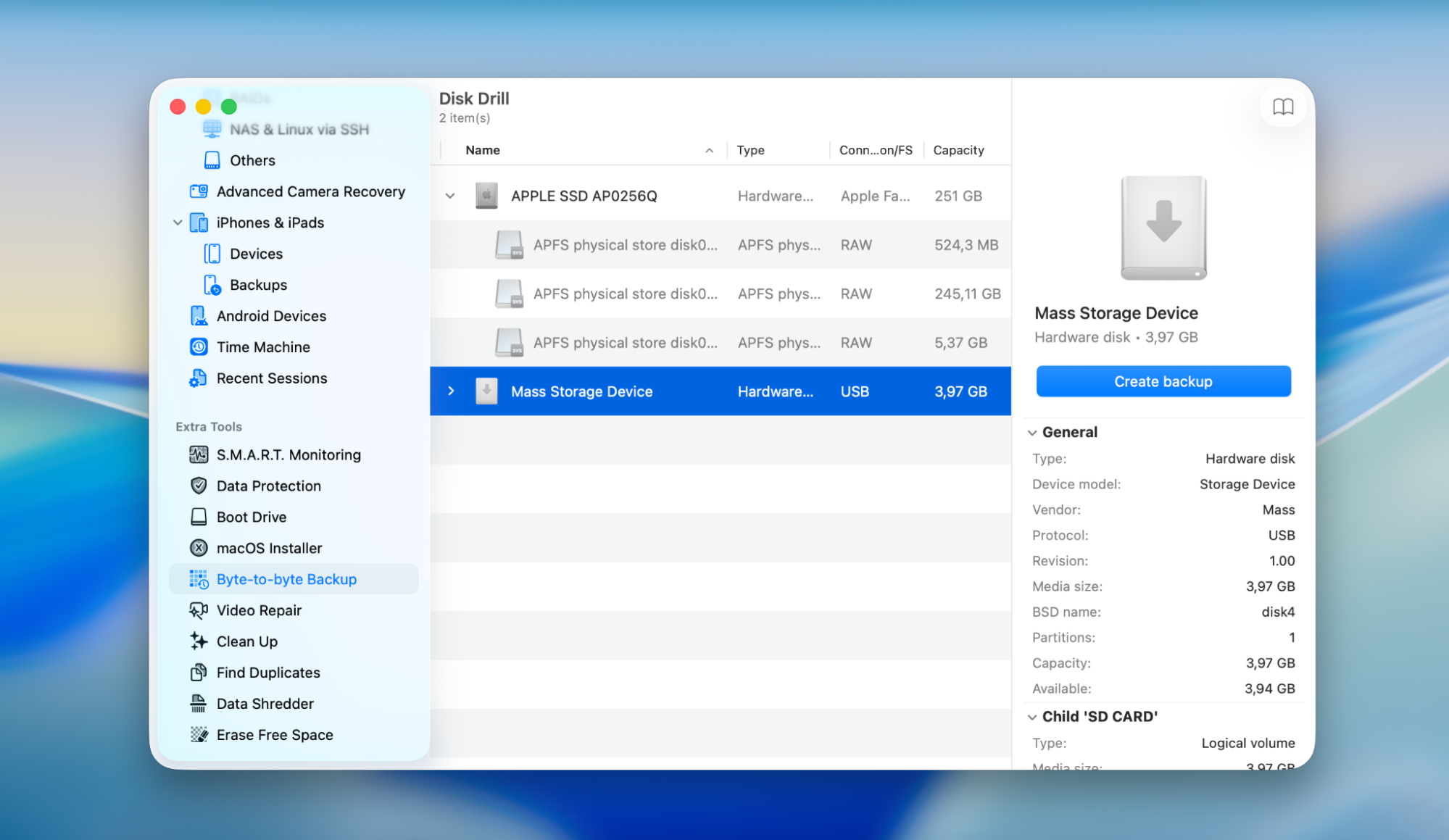Image resolution: width=1449 pixels, height=840 pixels.
Task: Click the Clean Up sparkle icon
Action: tap(199, 641)
